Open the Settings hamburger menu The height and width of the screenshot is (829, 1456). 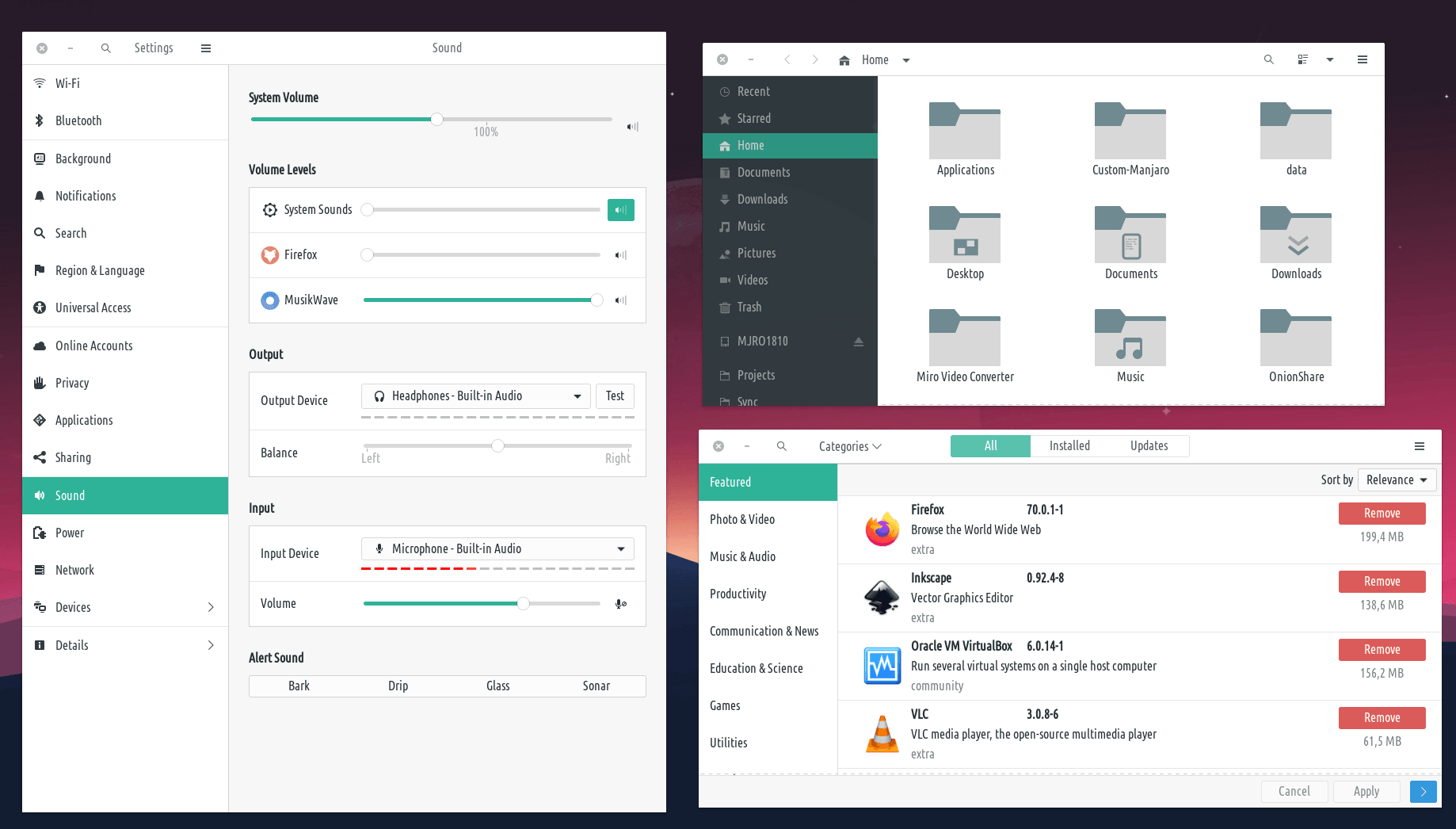tap(206, 48)
